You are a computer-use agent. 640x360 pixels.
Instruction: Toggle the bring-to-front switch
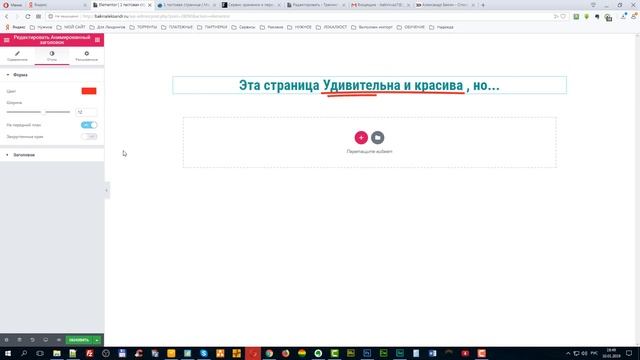pos(89,125)
